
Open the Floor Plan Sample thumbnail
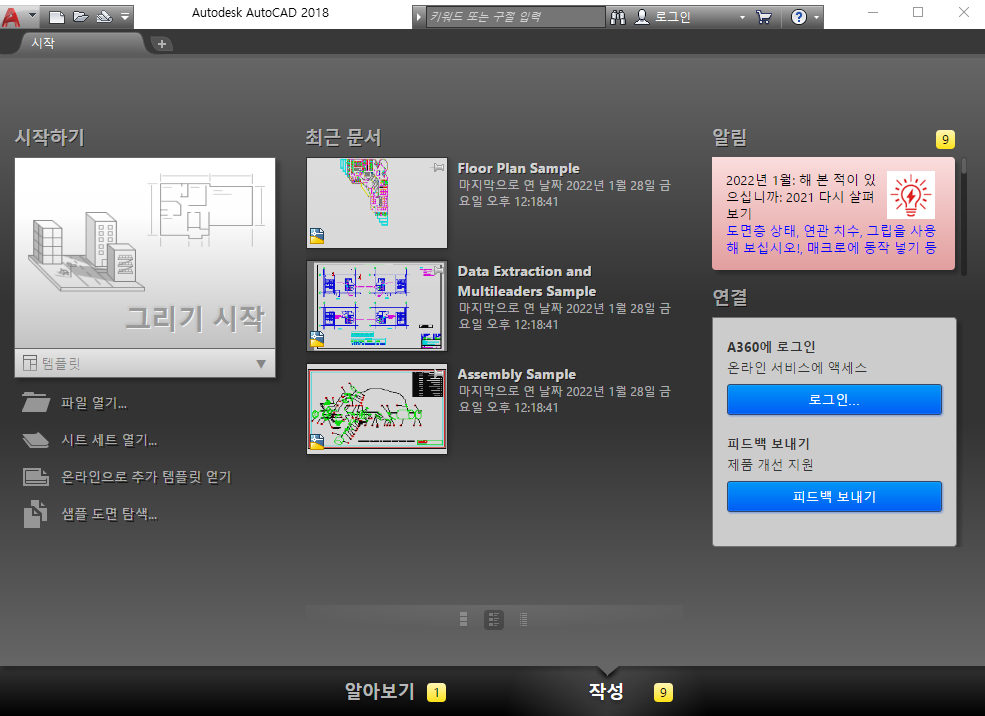[x=377, y=203]
